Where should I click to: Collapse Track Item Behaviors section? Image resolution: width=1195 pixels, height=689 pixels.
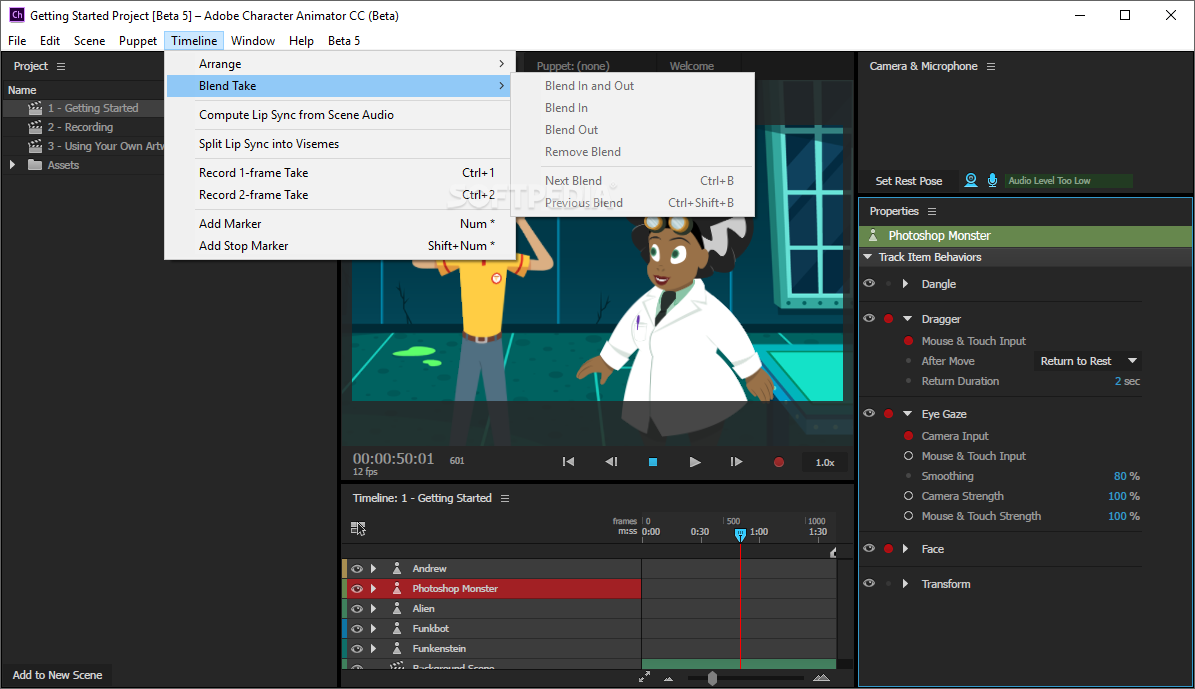pos(868,257)
